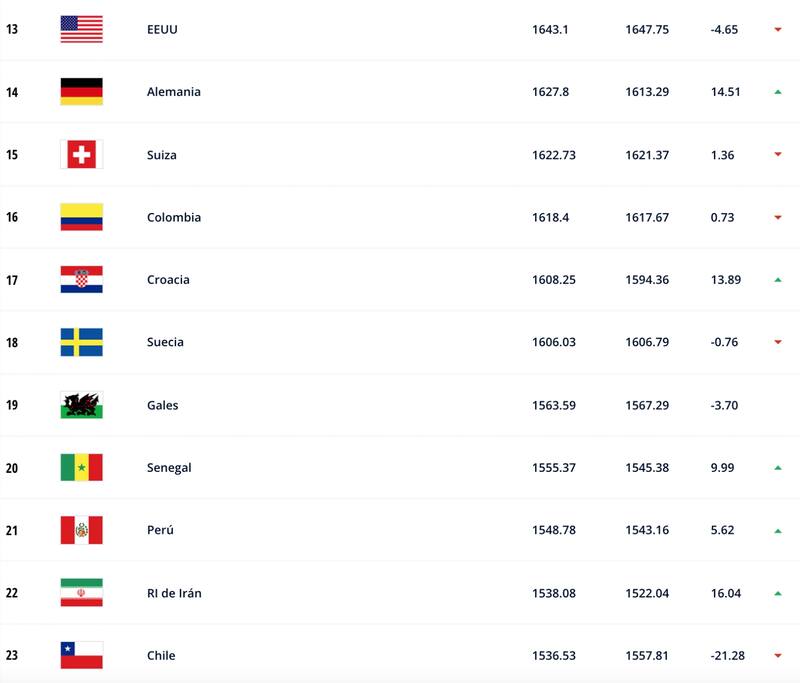Click the Colombia flag icon

pos(81,217)
